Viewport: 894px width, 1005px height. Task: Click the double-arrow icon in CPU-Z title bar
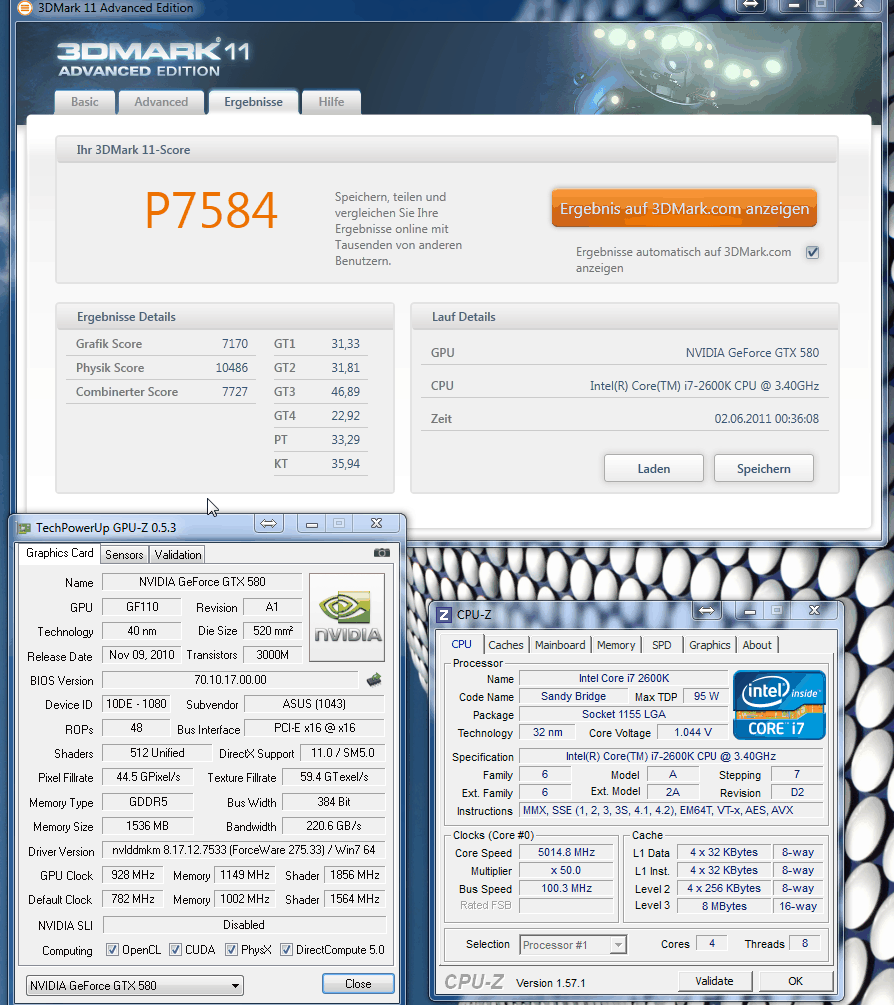(x=707, y=610)
